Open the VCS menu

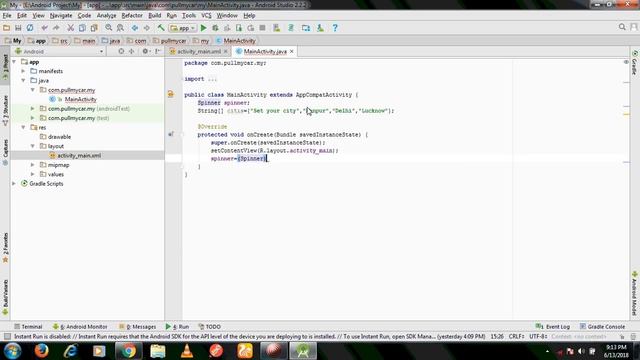(206, 16)
